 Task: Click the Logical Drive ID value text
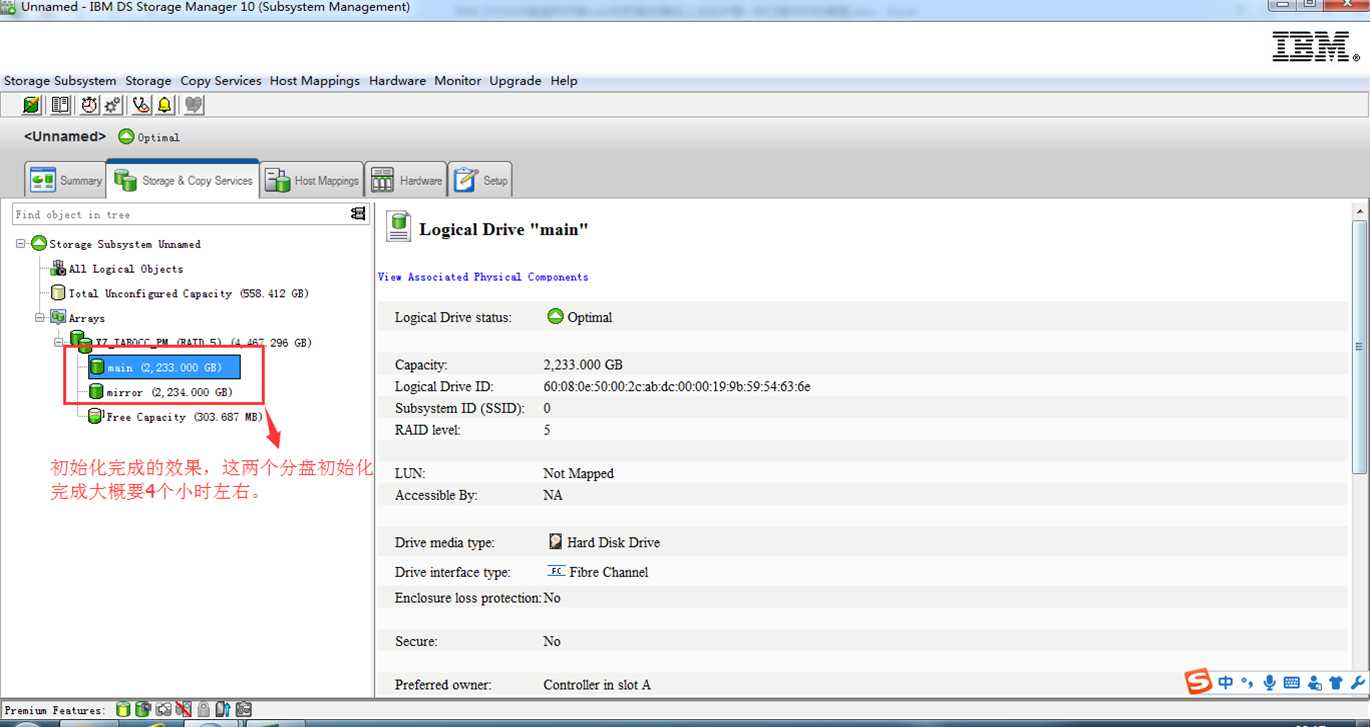pos(677,387)
